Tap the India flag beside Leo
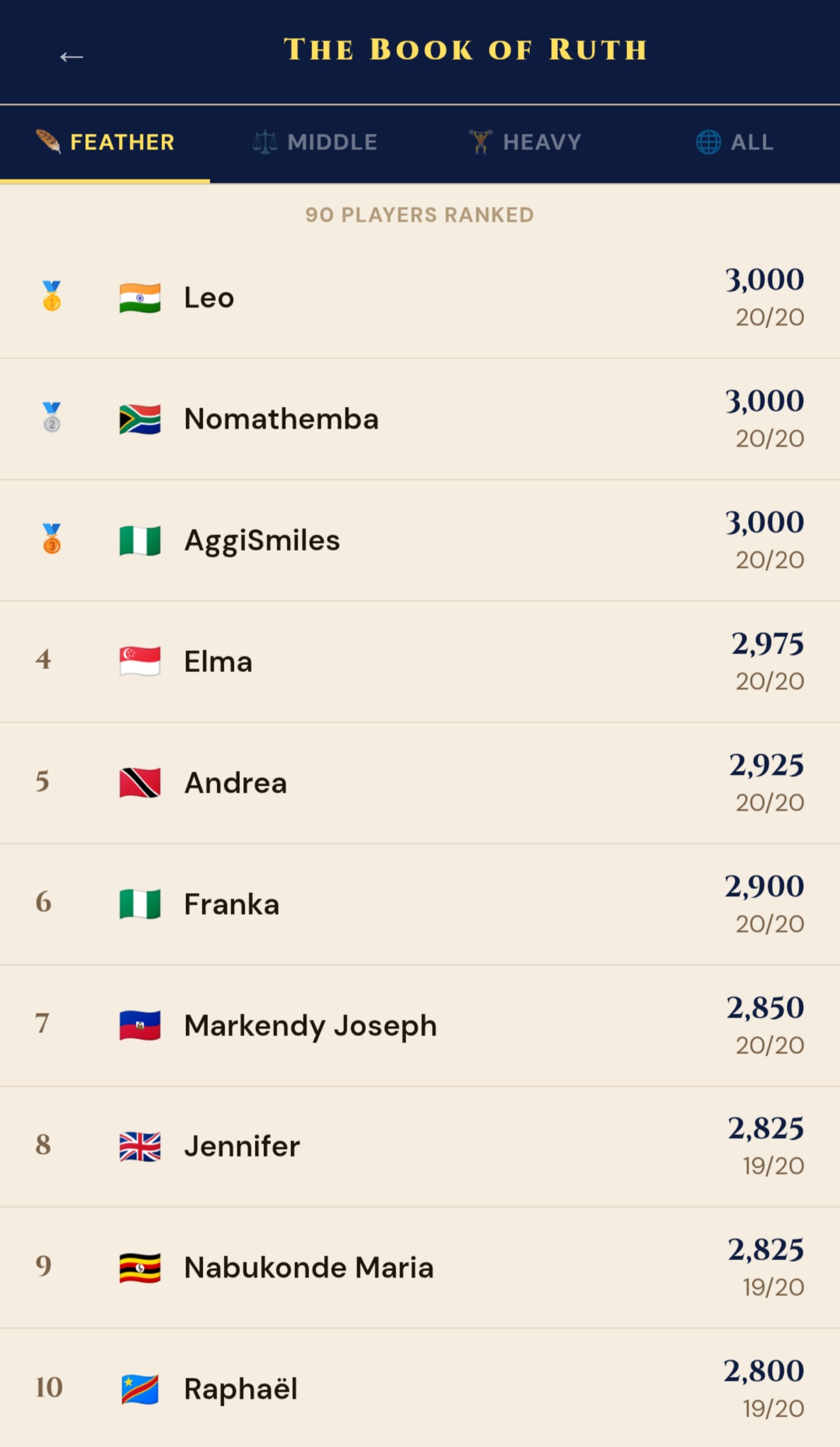840x1447 pixels. (x=140, y=298)
